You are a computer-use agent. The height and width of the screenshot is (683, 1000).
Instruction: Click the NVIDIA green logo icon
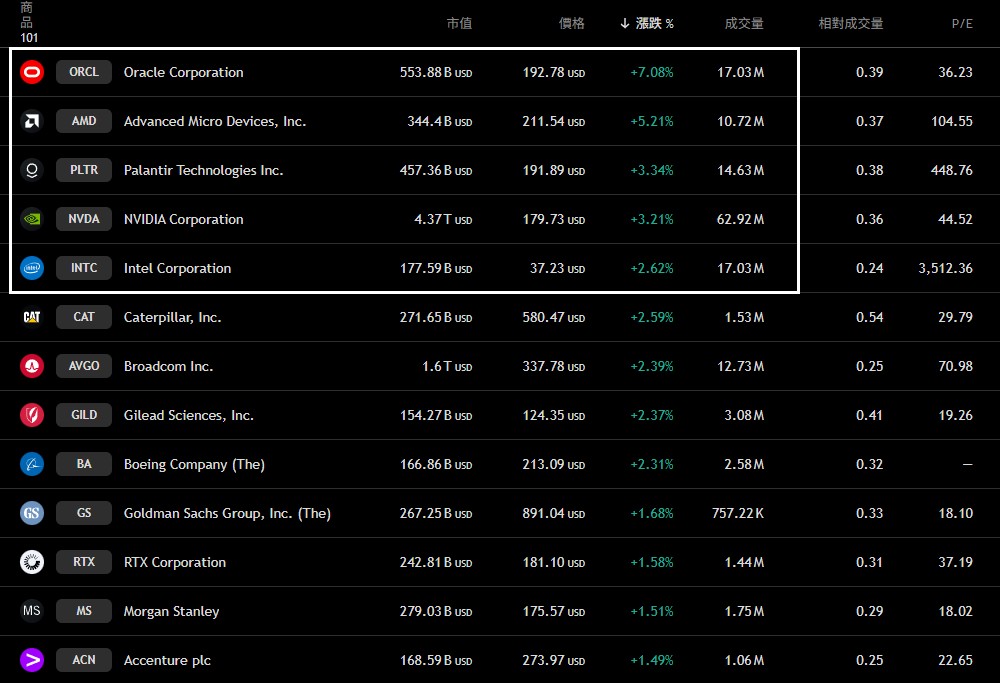pos(32,219)
